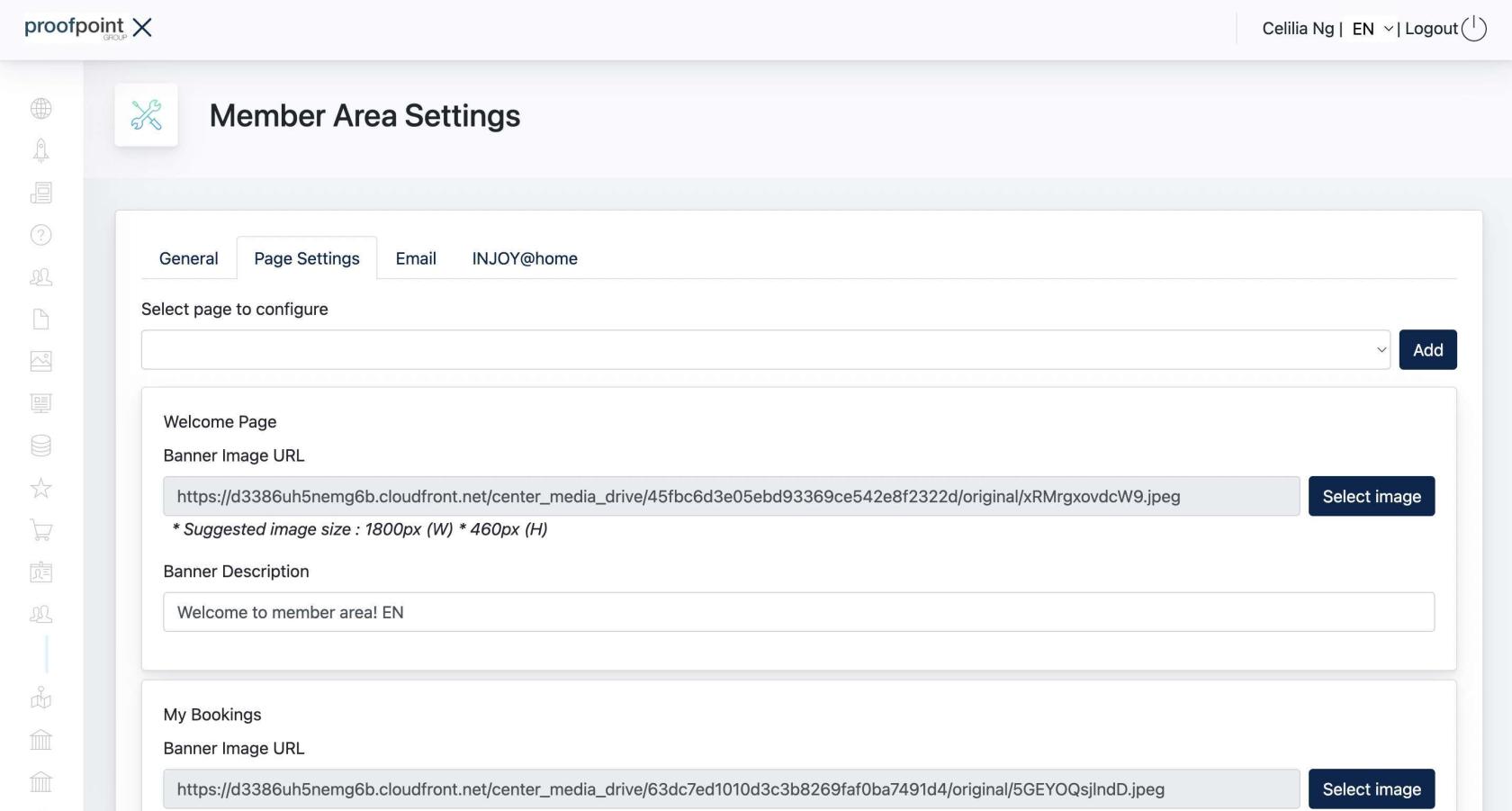Open the shopping cart sidebar icon
This screenshot has height=811, width=1512.
click(40, 530)
